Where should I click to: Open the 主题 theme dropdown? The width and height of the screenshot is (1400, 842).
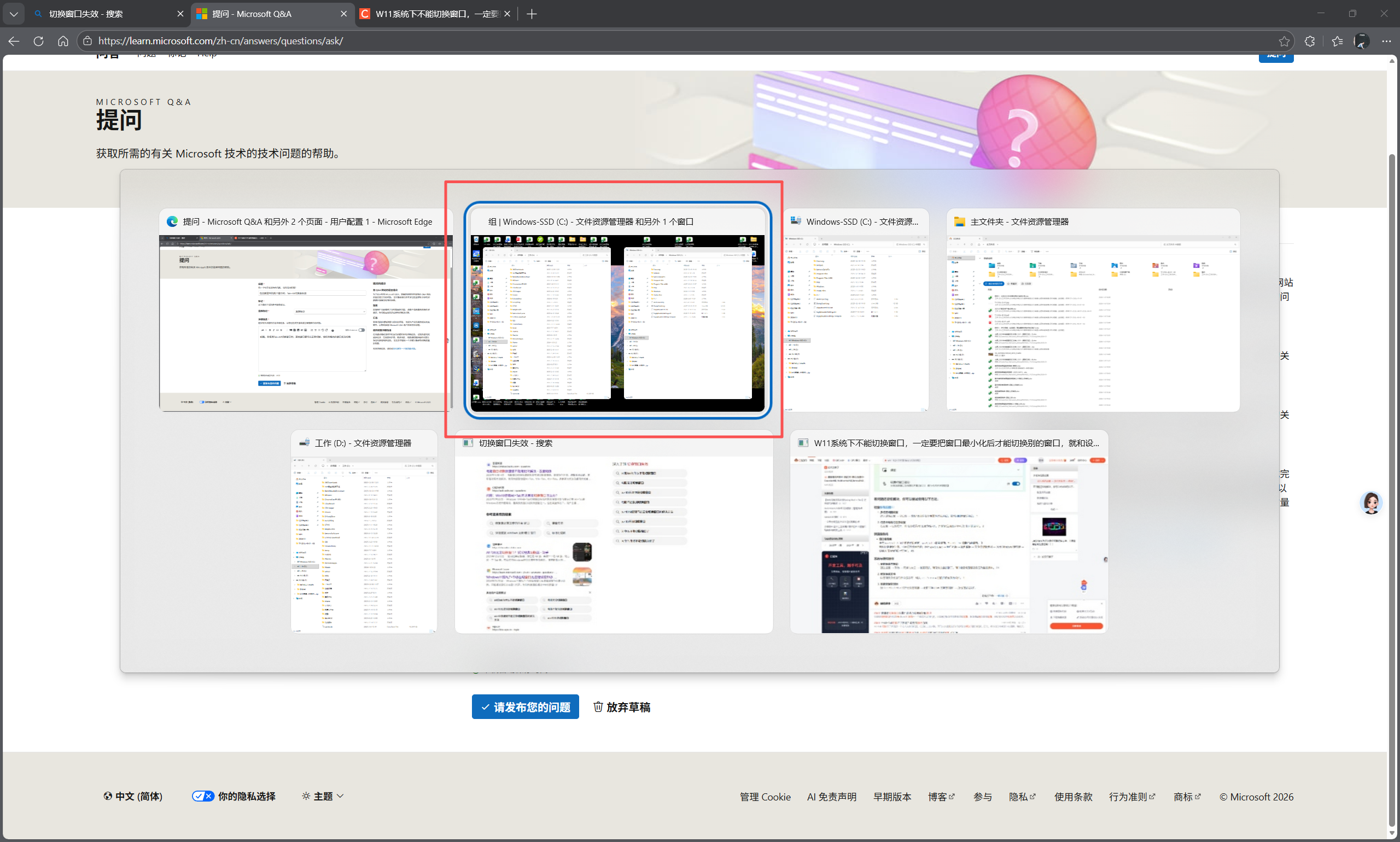[322, 796]
